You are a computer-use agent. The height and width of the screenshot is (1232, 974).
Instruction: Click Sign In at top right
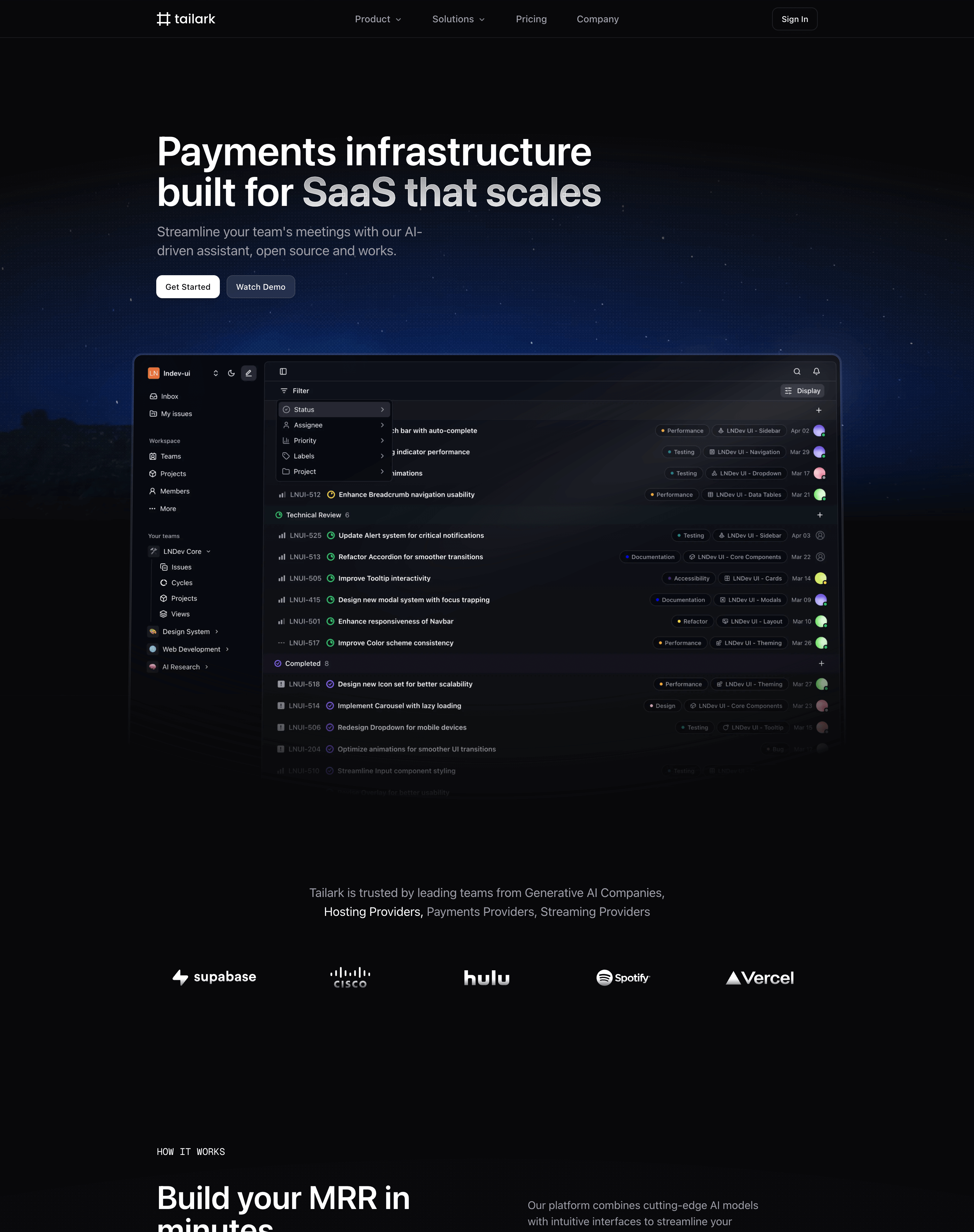tap(794, 19)
